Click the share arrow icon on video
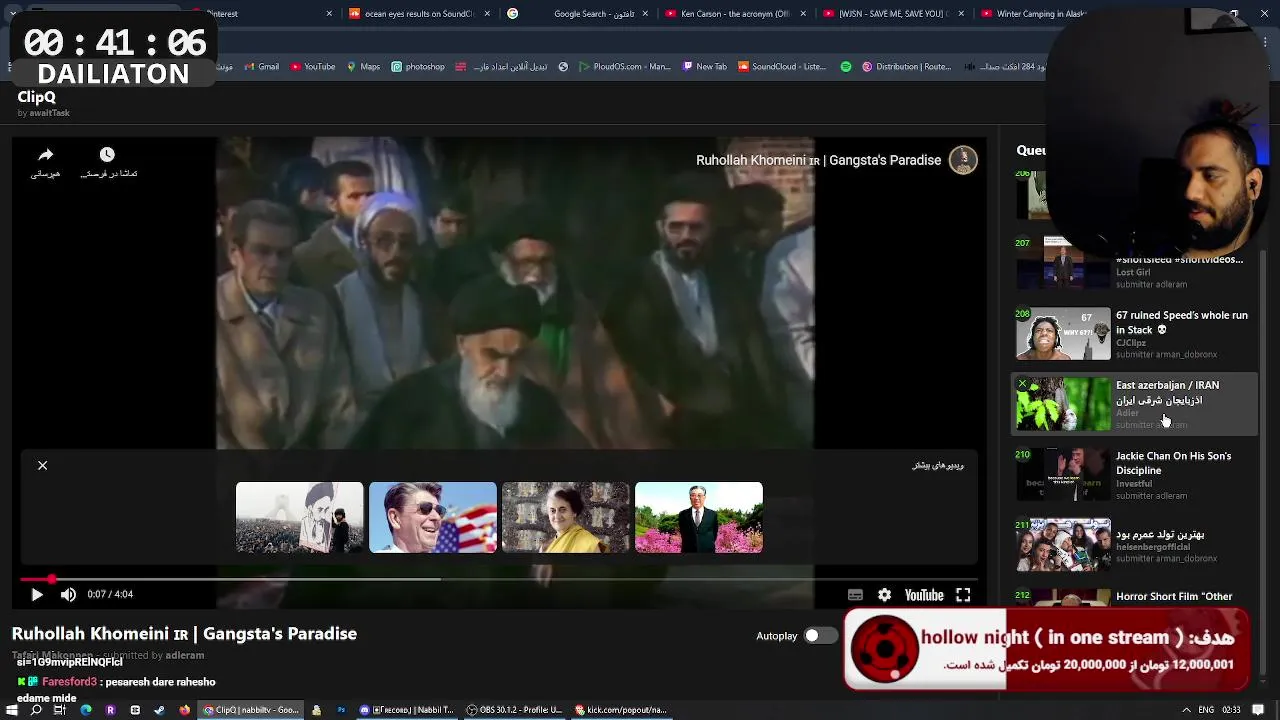 45,155
